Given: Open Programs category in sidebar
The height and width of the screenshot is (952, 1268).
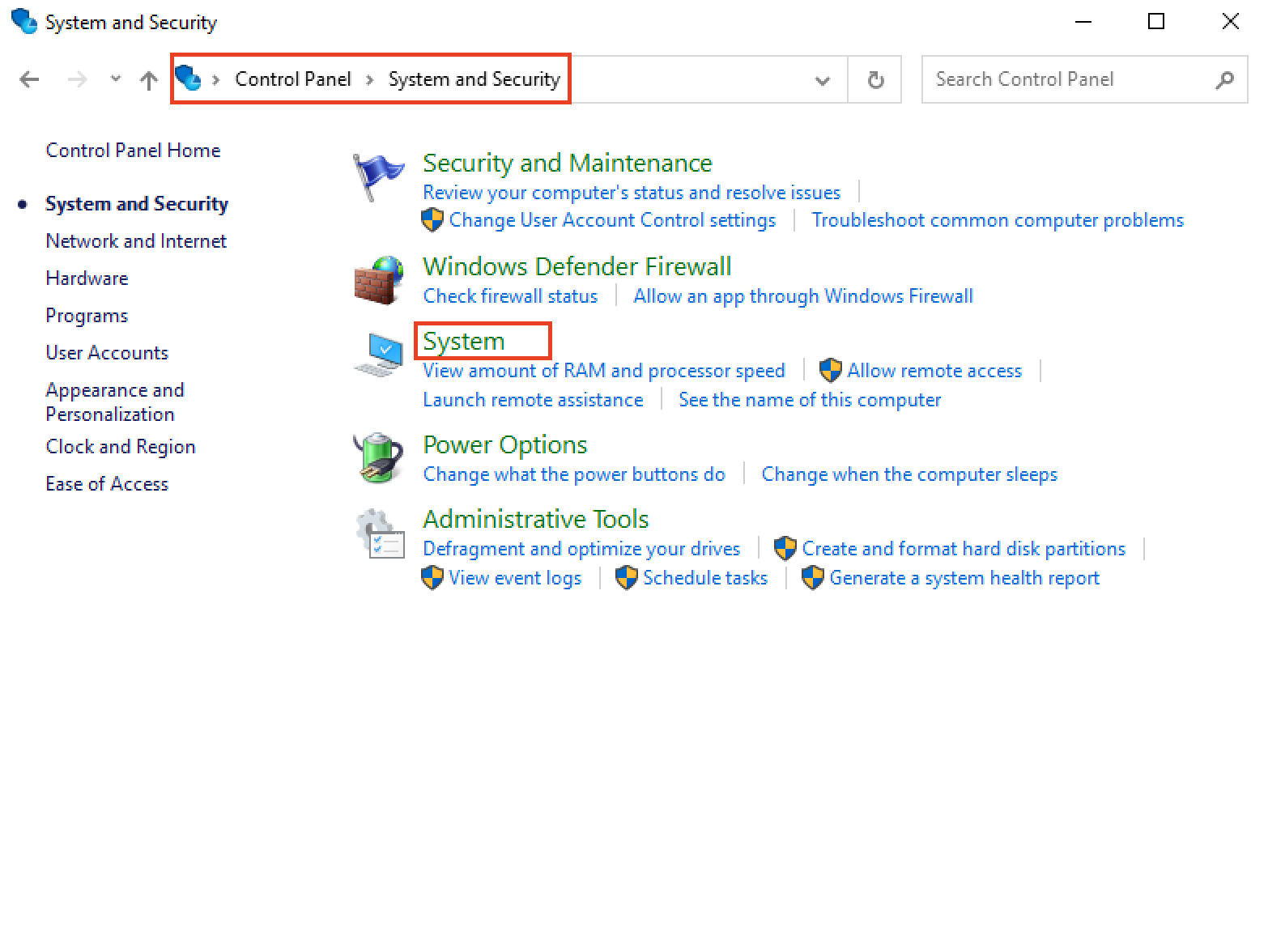Looking at the screenshot, I should pyautogui.click(x=87, y=316).
